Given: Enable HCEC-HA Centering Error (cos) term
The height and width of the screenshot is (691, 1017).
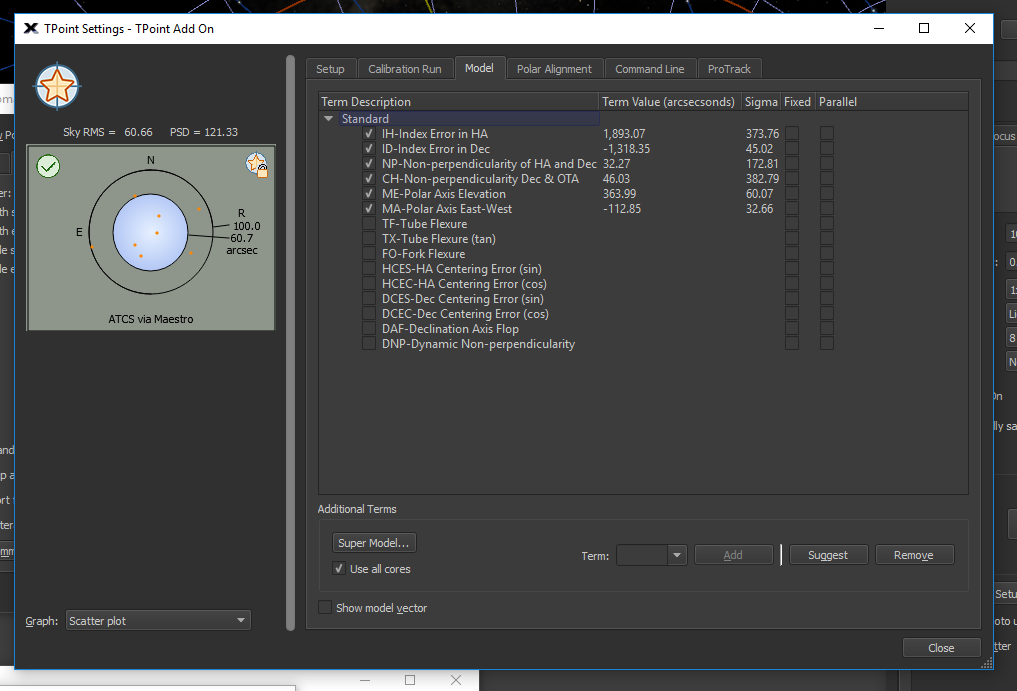Looking at the screenshot, I should pos(369,283).
